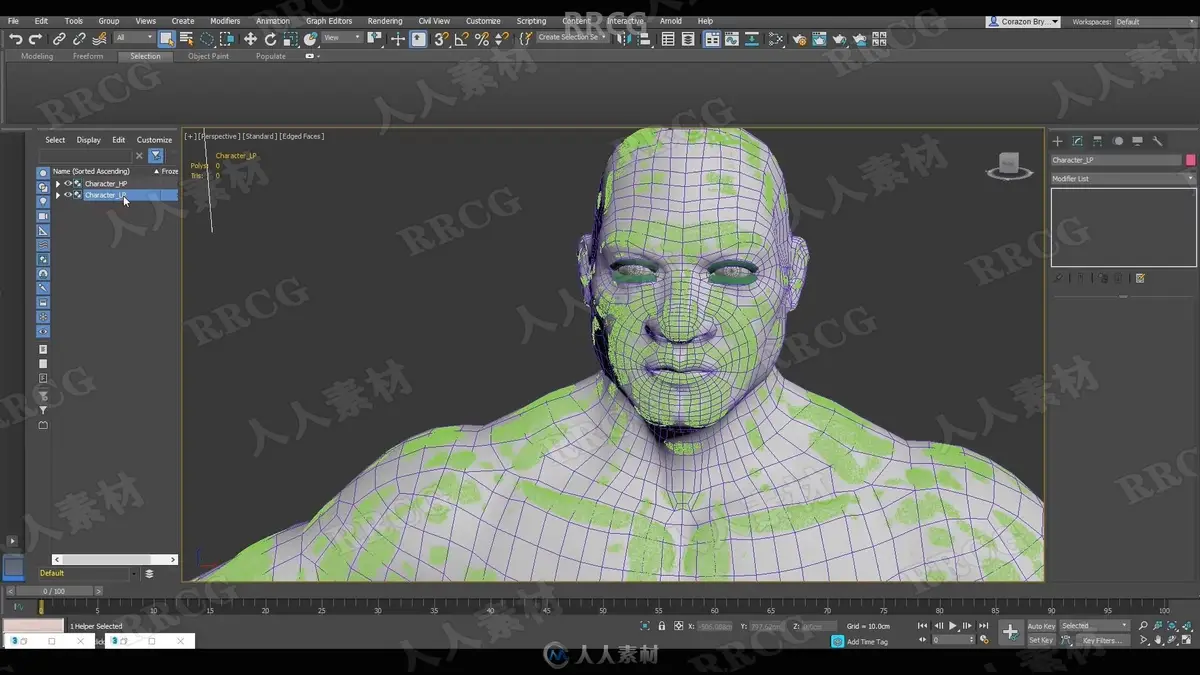The width and height of the screenshot is (1200, 675).
Task: Toggle visibility eye for Character_HP
Action: pyautogui.click(x=68, y=184)
